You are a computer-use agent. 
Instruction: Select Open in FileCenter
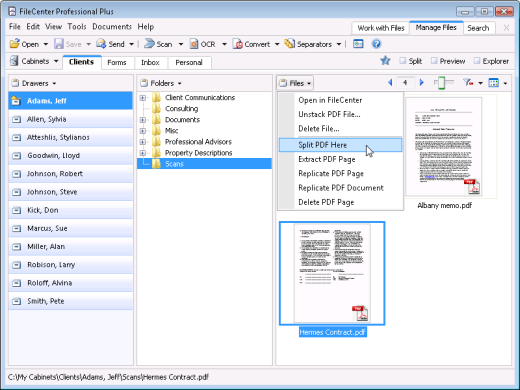(340, 100)
